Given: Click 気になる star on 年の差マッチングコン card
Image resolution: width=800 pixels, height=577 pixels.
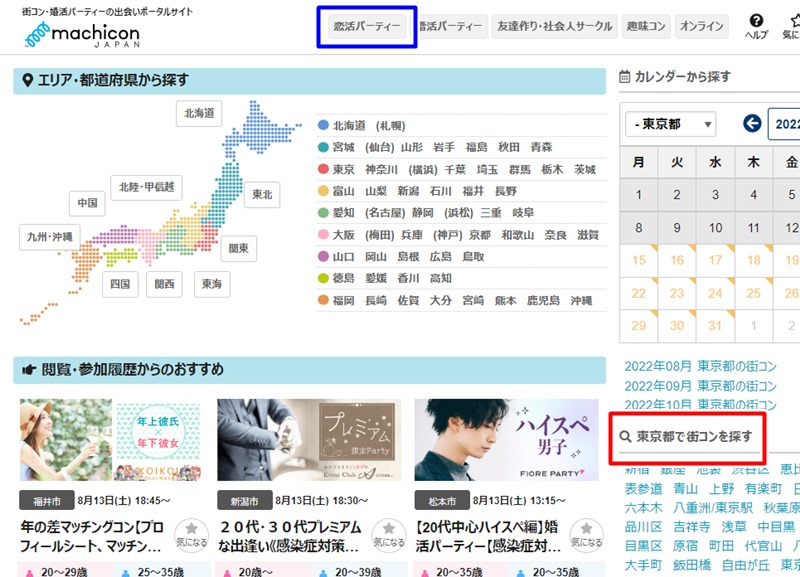Looking at the screenshot, I should (191, 534).
